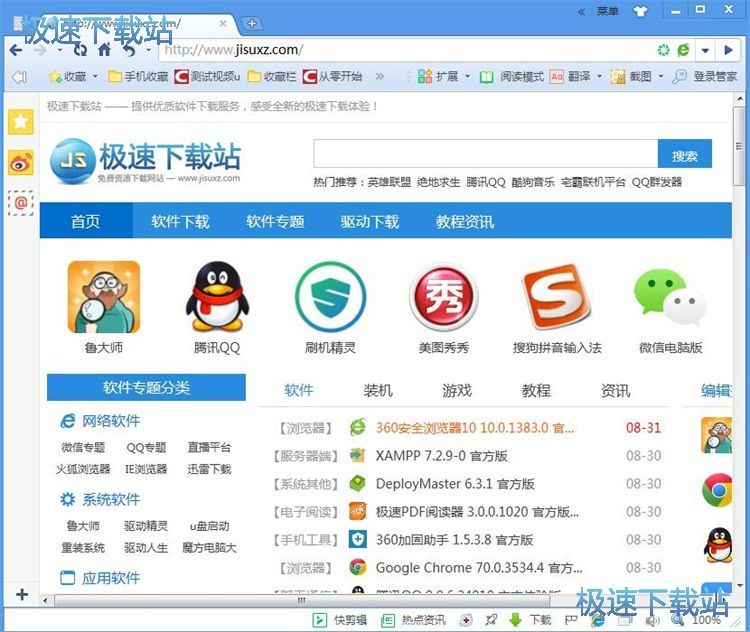Click the blue 搜索 search button
The width and height of the screenshot is (750, 632).
coord(684,154)
